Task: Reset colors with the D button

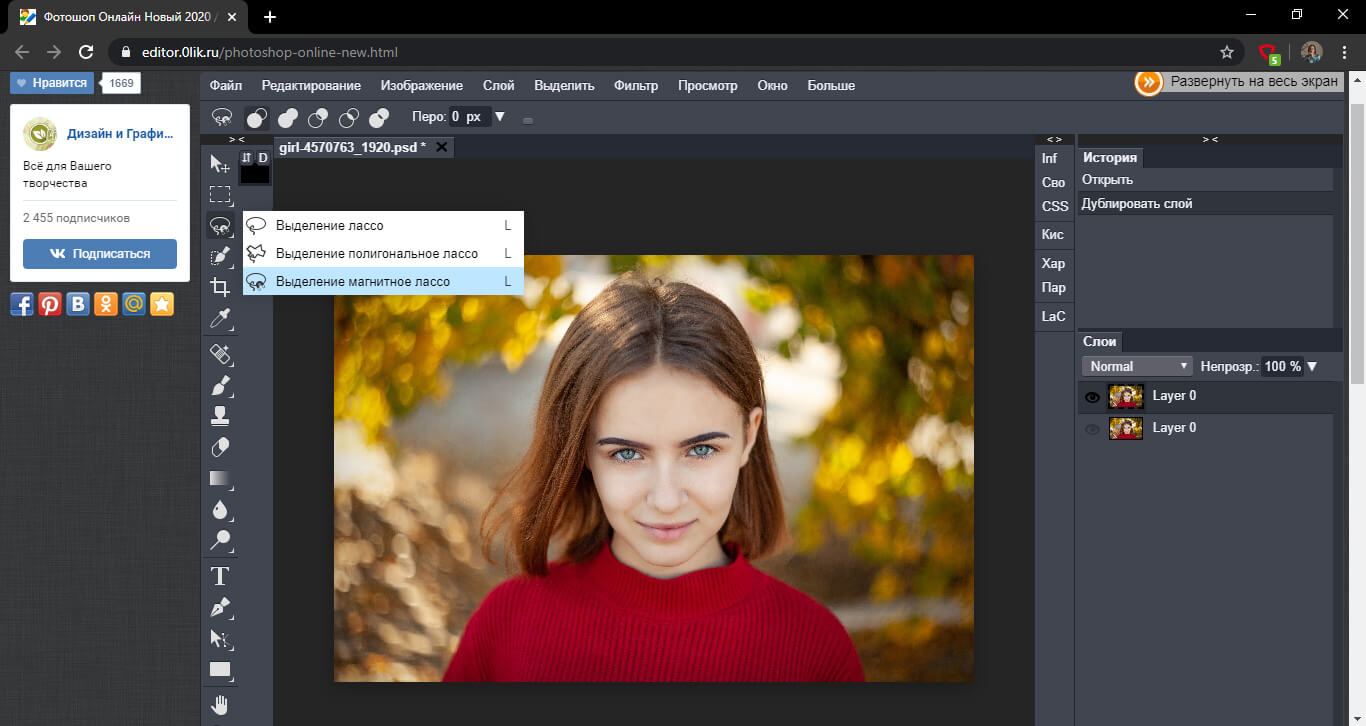Action: 263,158
